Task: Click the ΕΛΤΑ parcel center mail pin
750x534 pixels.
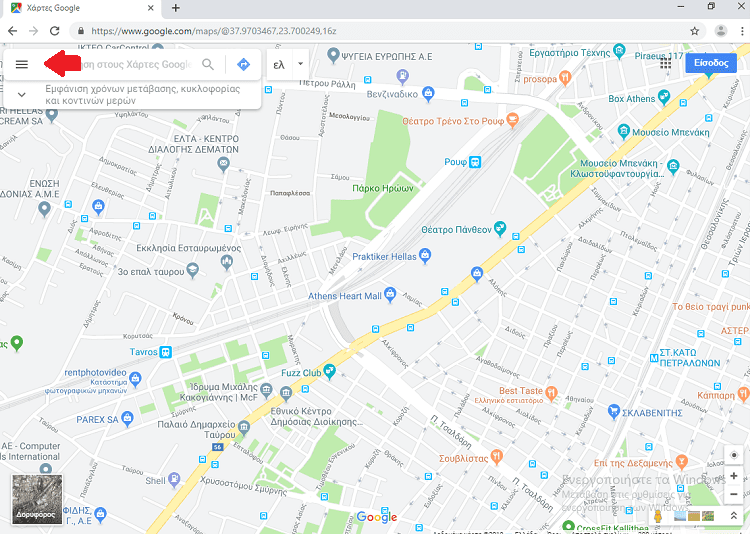Action: pyautogui.click(x=223, y=165)
